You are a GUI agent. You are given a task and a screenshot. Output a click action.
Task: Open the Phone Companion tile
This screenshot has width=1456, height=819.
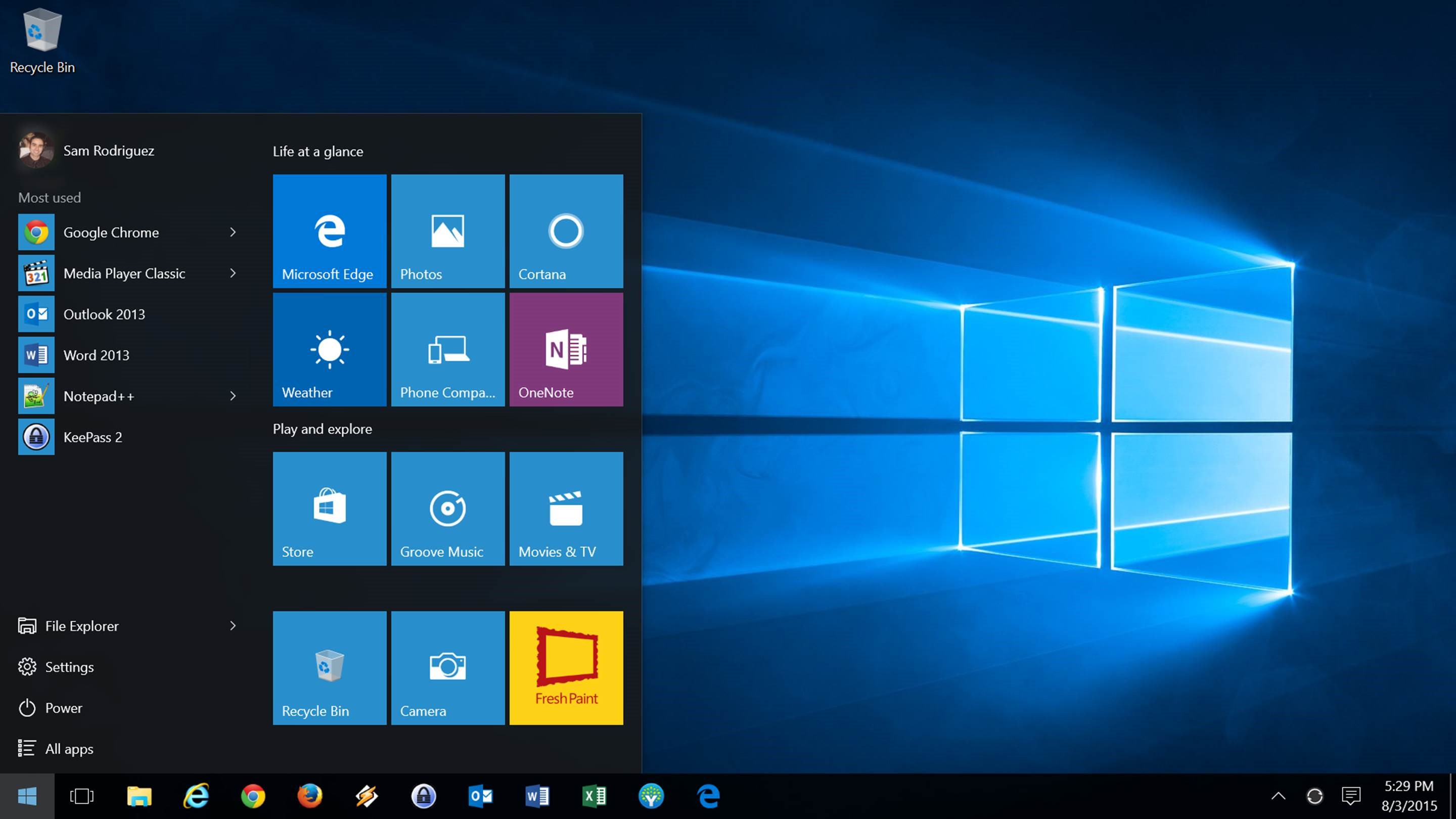447,349
